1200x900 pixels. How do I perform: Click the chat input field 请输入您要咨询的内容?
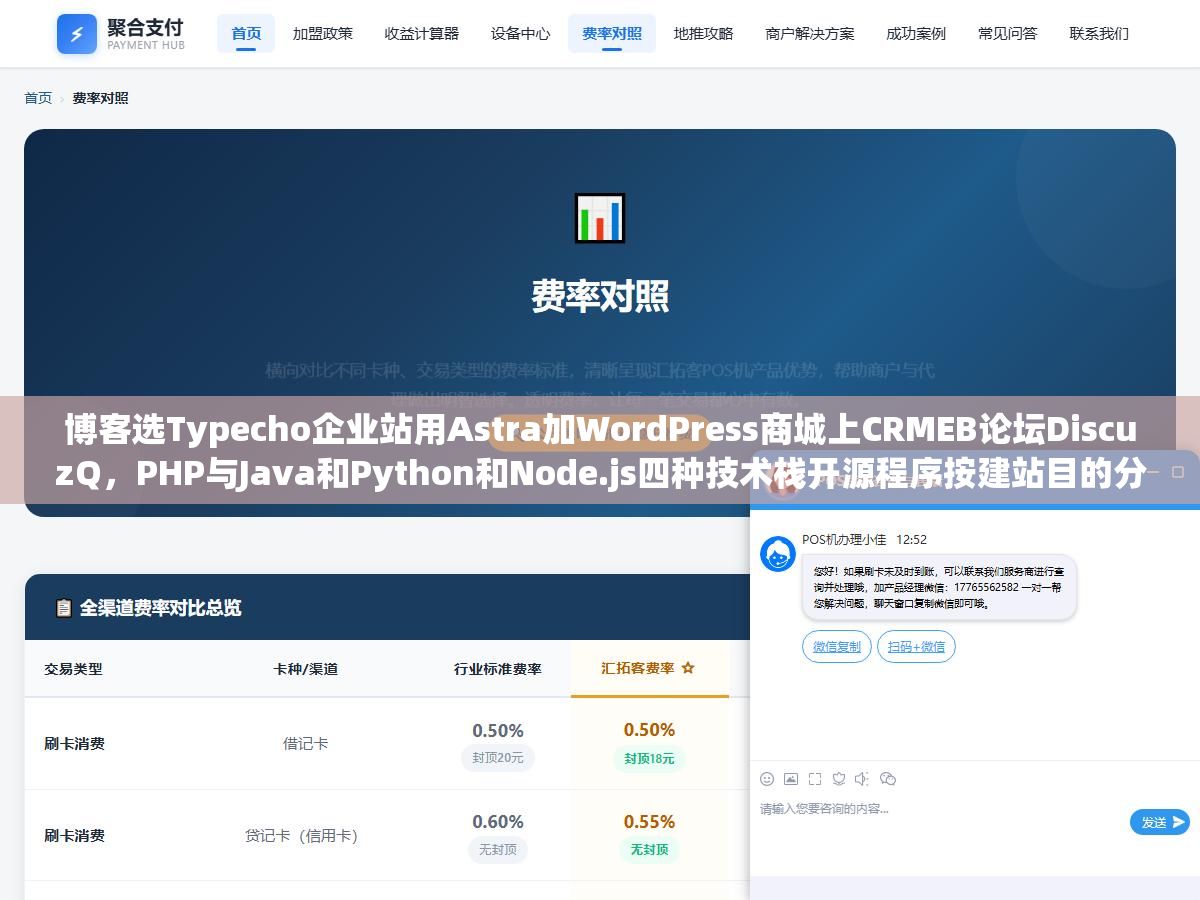tap(940, 808)
